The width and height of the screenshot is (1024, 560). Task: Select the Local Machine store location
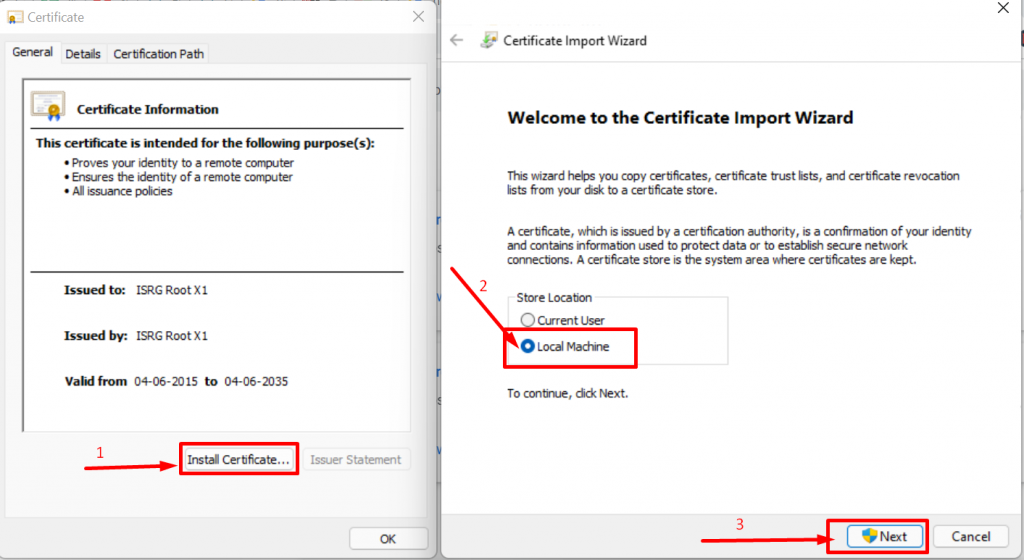tap(527, 347)
